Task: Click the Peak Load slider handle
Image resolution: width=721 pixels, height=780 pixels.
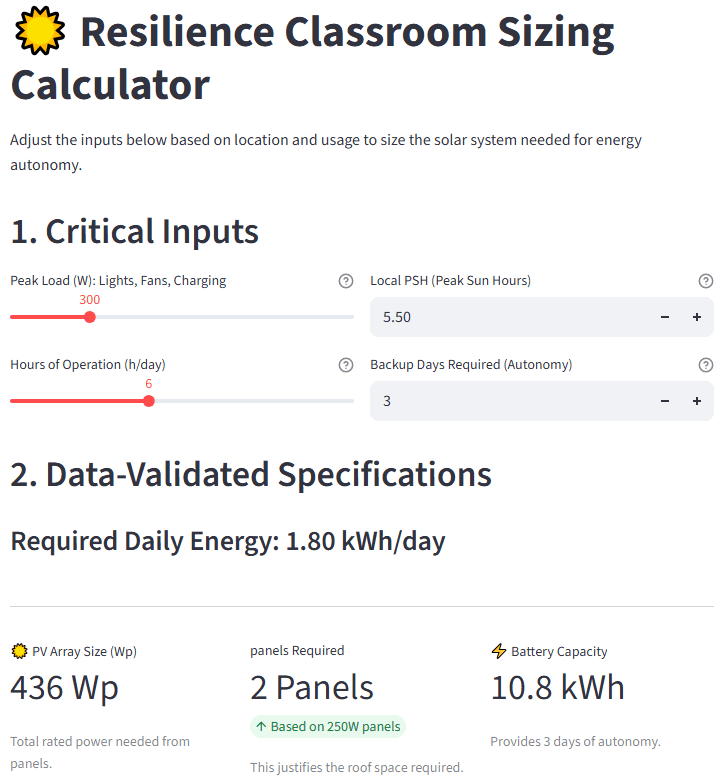Action: pos(90,317)
